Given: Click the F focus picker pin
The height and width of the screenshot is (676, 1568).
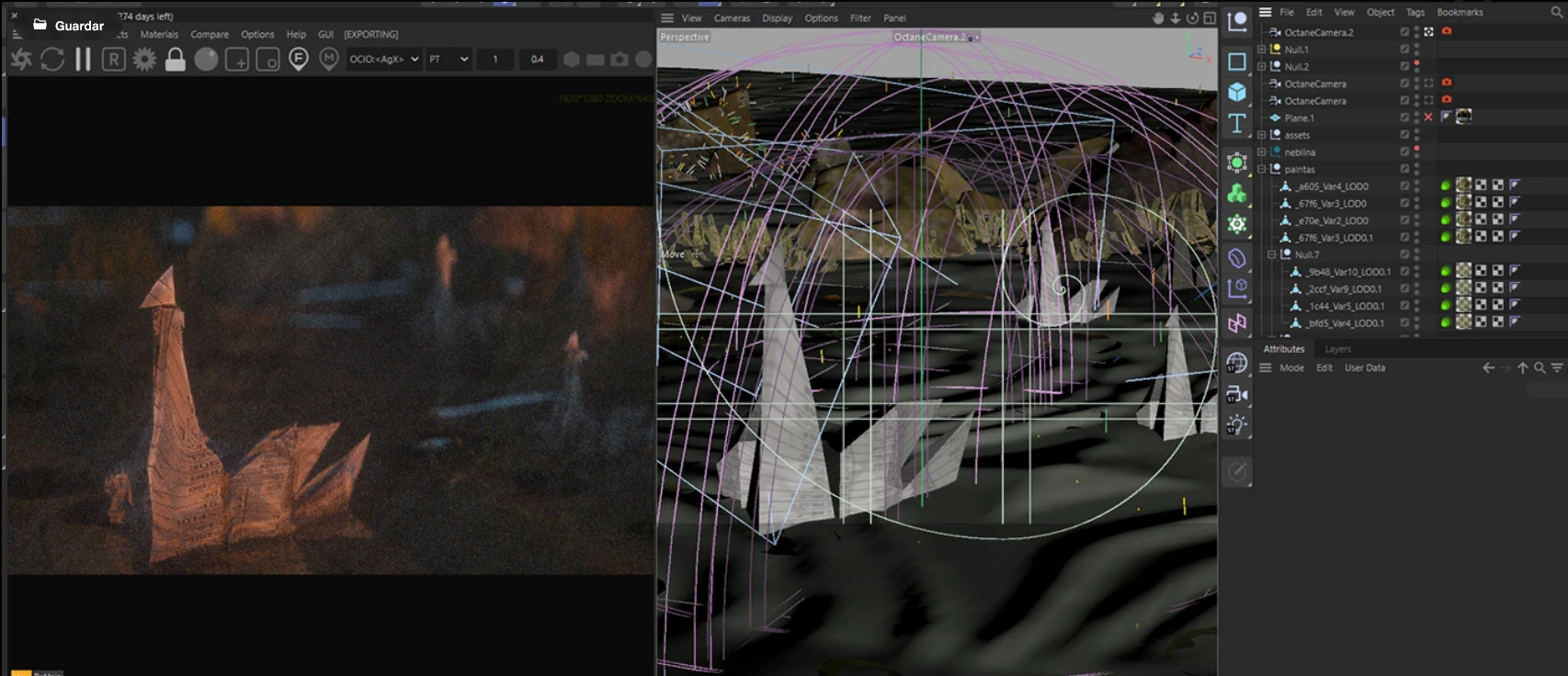Looking at the screenshot, I should 299,60.
